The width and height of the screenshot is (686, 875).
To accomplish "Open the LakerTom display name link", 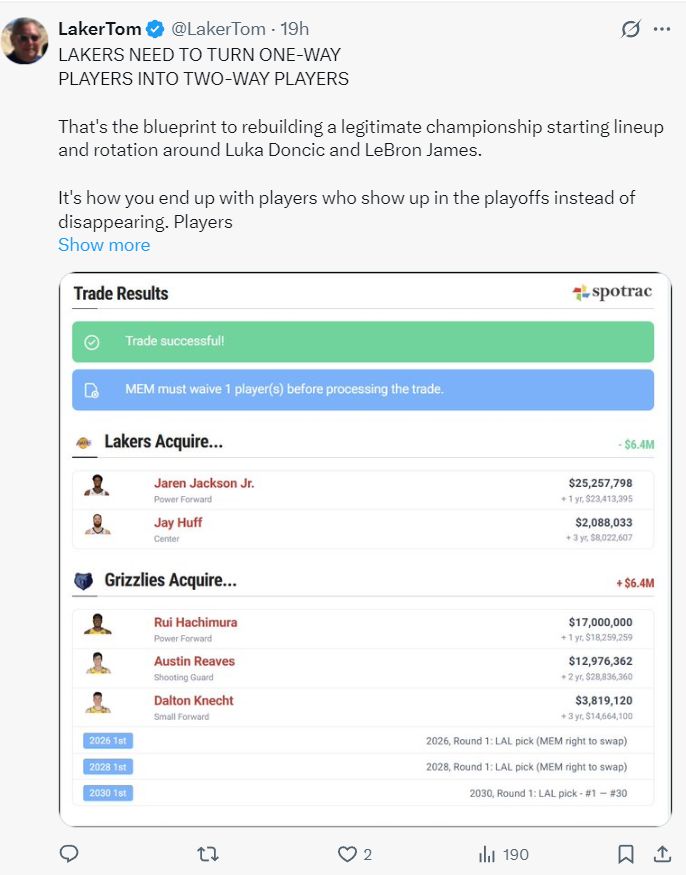I will (100, 29).
